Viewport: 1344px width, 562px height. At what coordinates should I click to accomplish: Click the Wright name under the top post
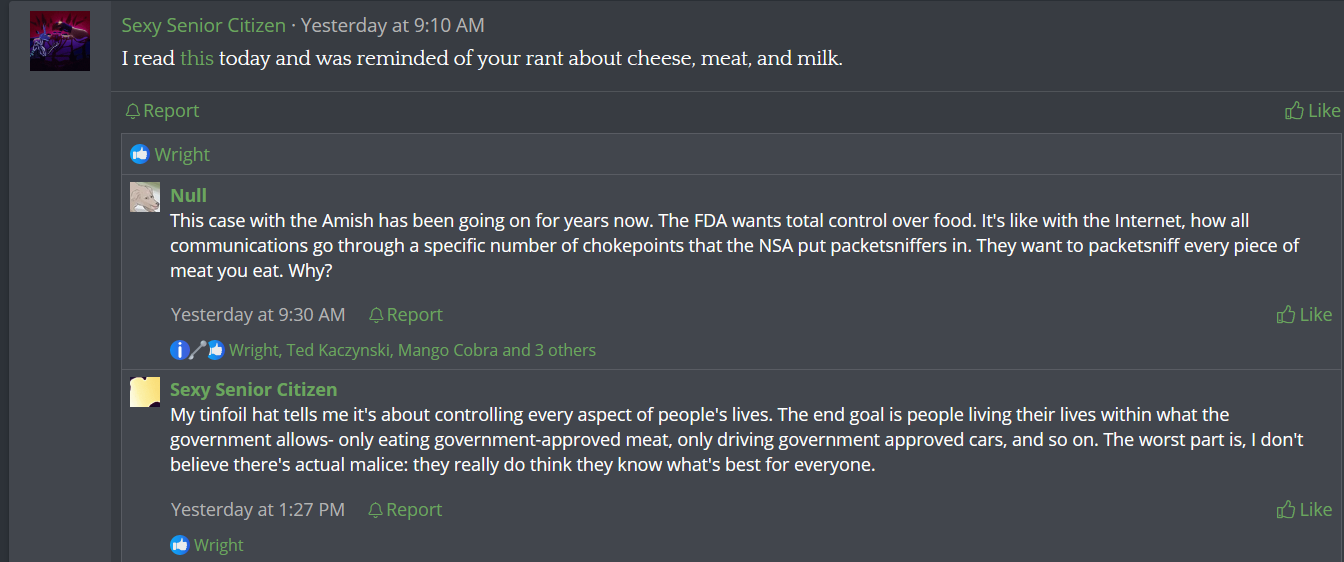182,154
